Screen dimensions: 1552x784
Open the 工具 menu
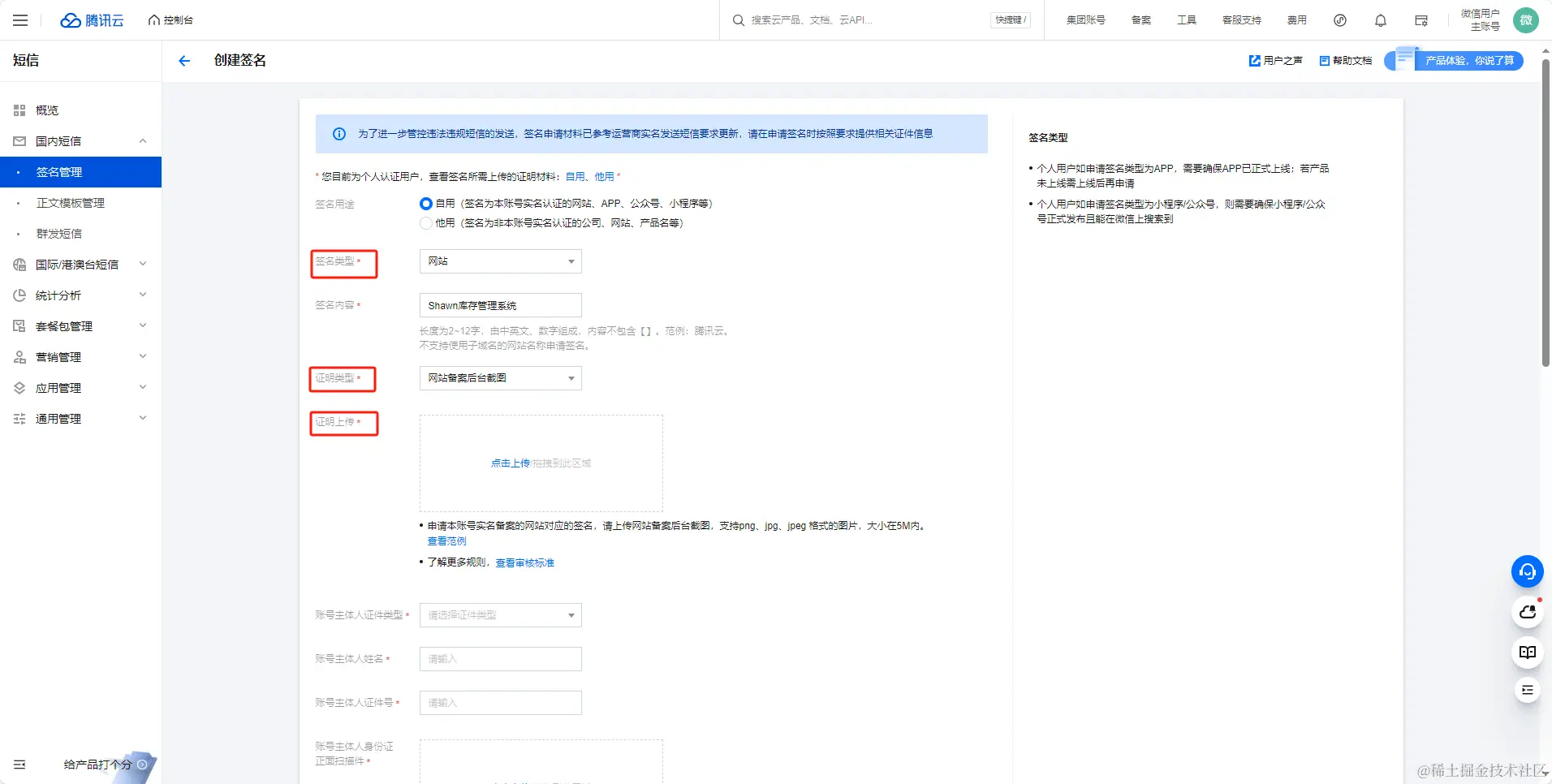coord(1187,20)
